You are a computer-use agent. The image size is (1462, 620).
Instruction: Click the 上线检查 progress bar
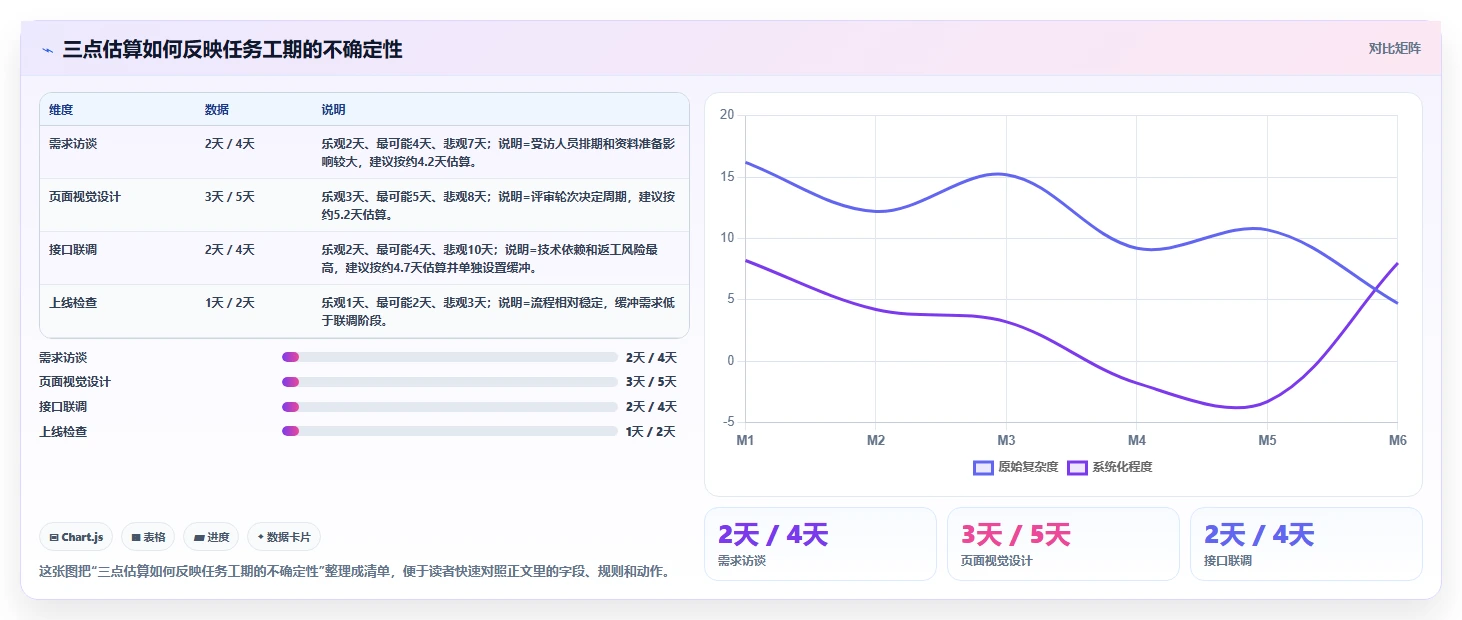tap(450, 431)
